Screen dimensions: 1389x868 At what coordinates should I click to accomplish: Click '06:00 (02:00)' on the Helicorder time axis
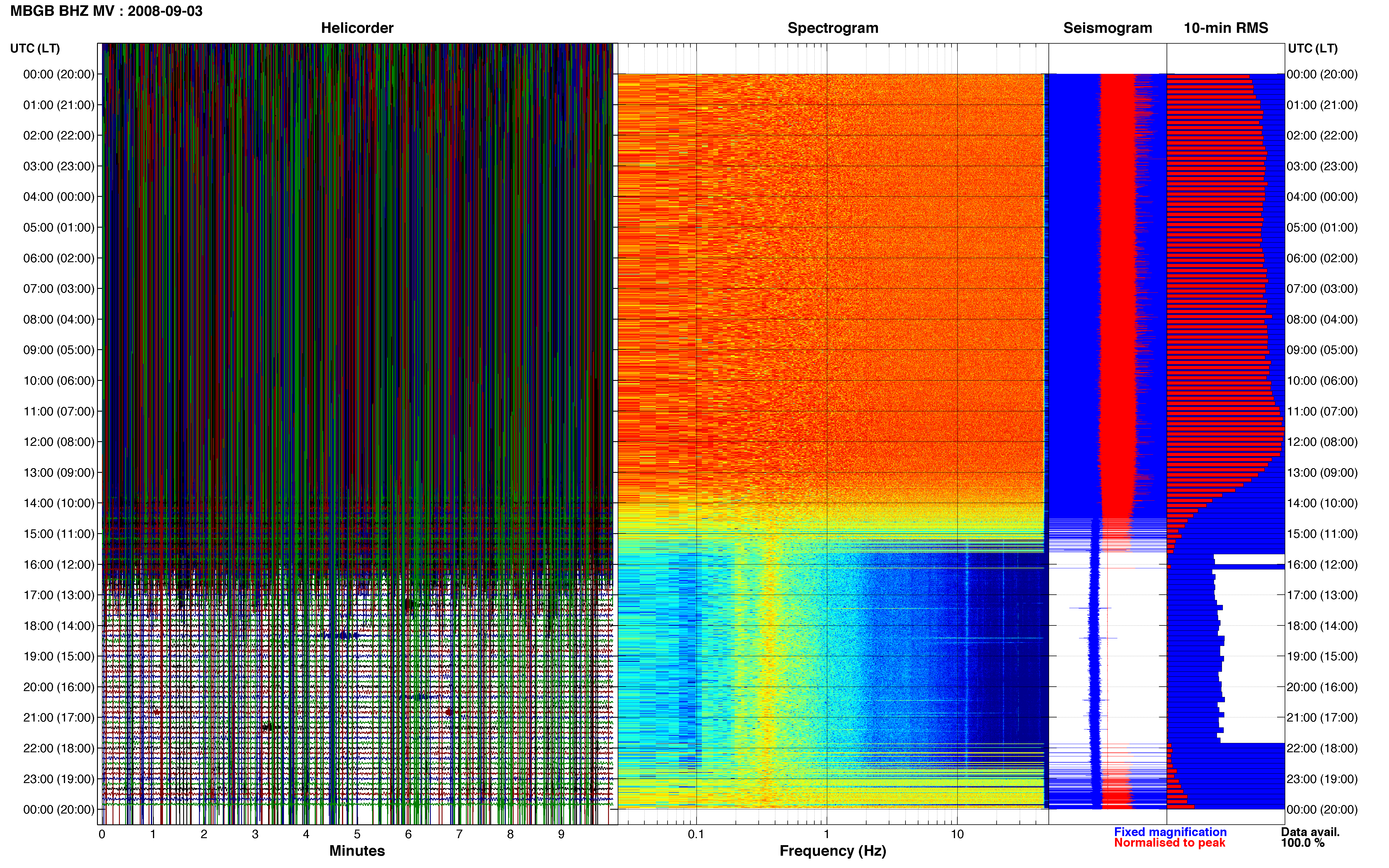pyautogui.click(x=59, y=258)
